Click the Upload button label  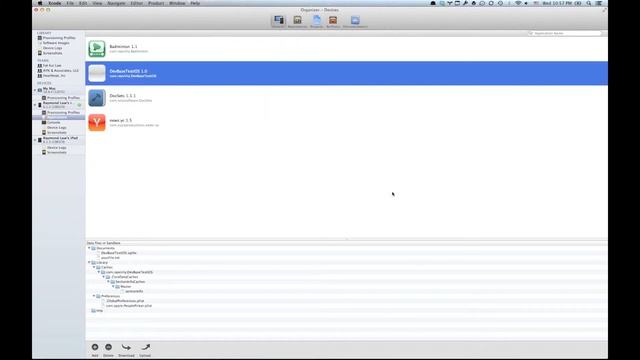(145, 356)
